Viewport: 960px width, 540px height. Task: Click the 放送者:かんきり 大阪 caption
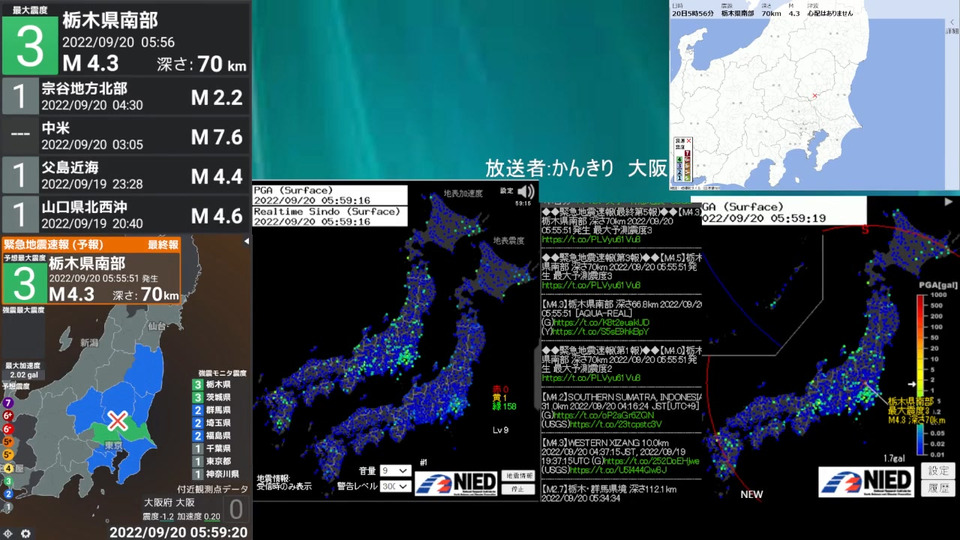[576, 168]
